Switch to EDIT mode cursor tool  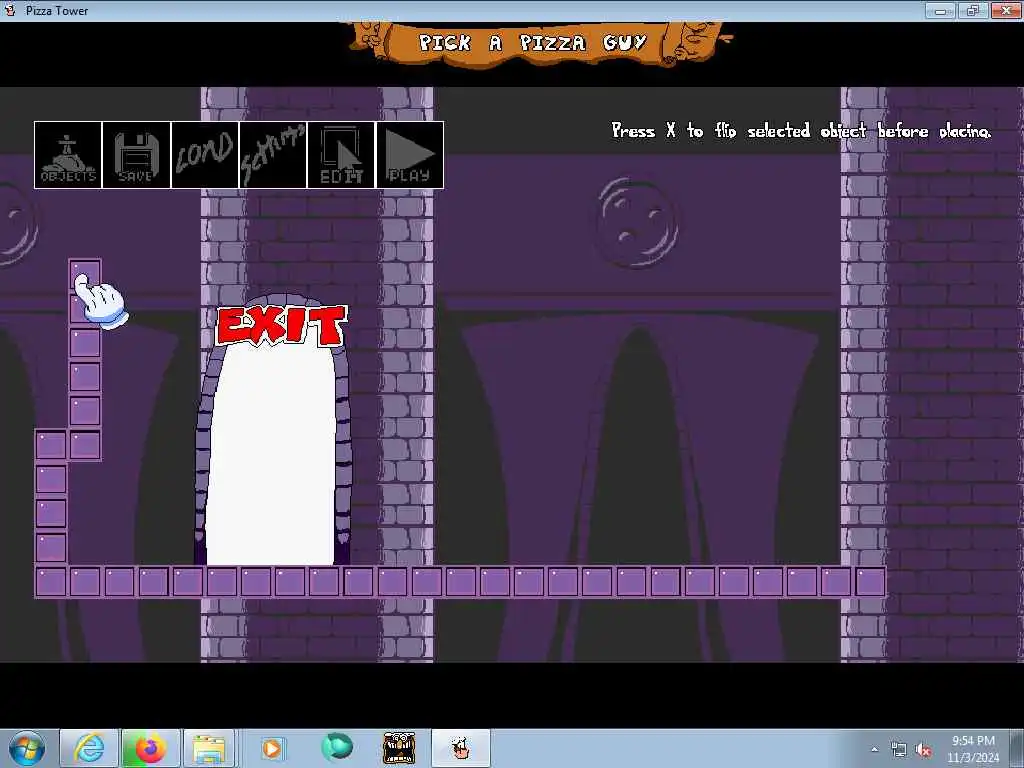click(x=341, y=155)
